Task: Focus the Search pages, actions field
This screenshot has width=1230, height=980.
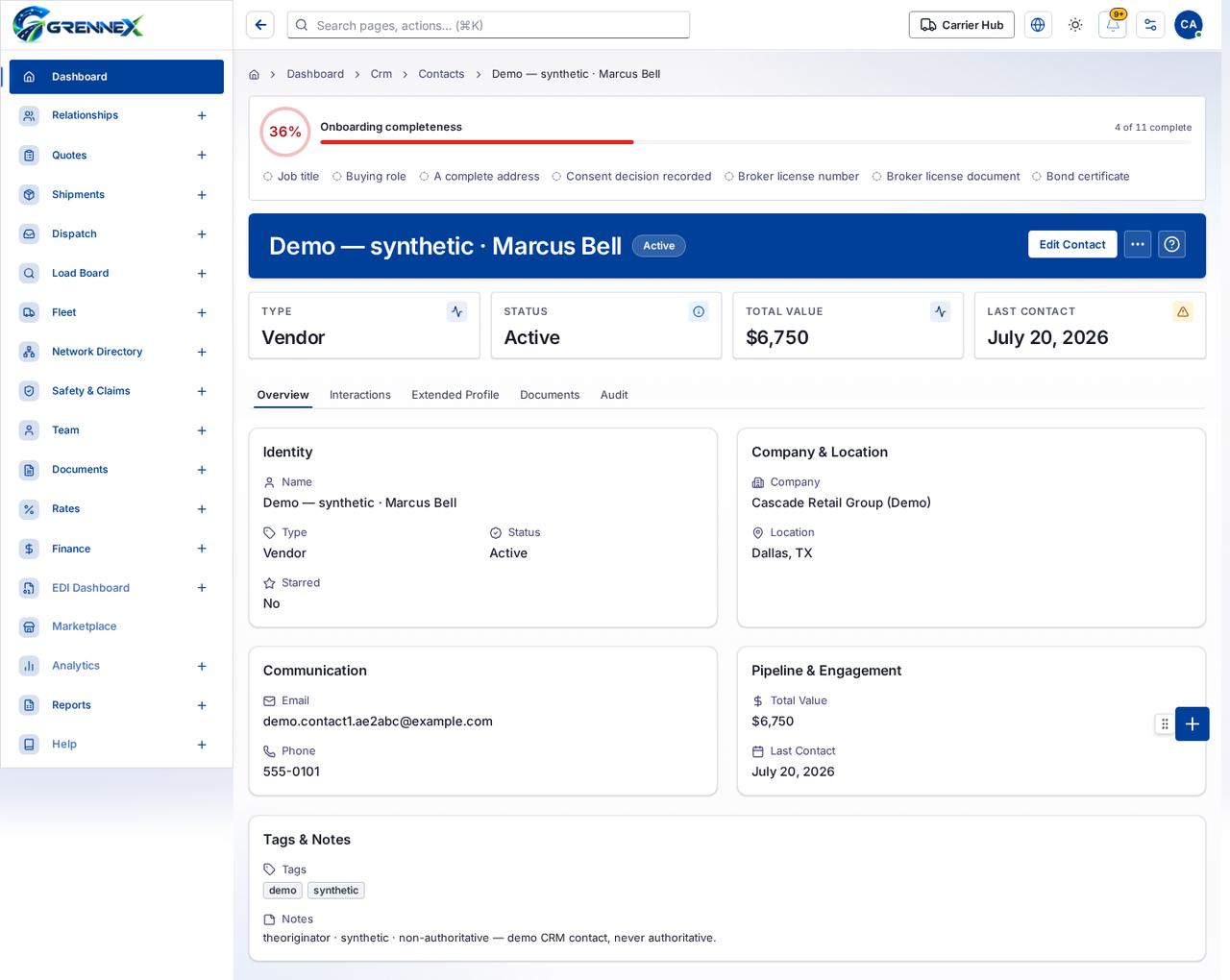Action: (x=488, y=25)
